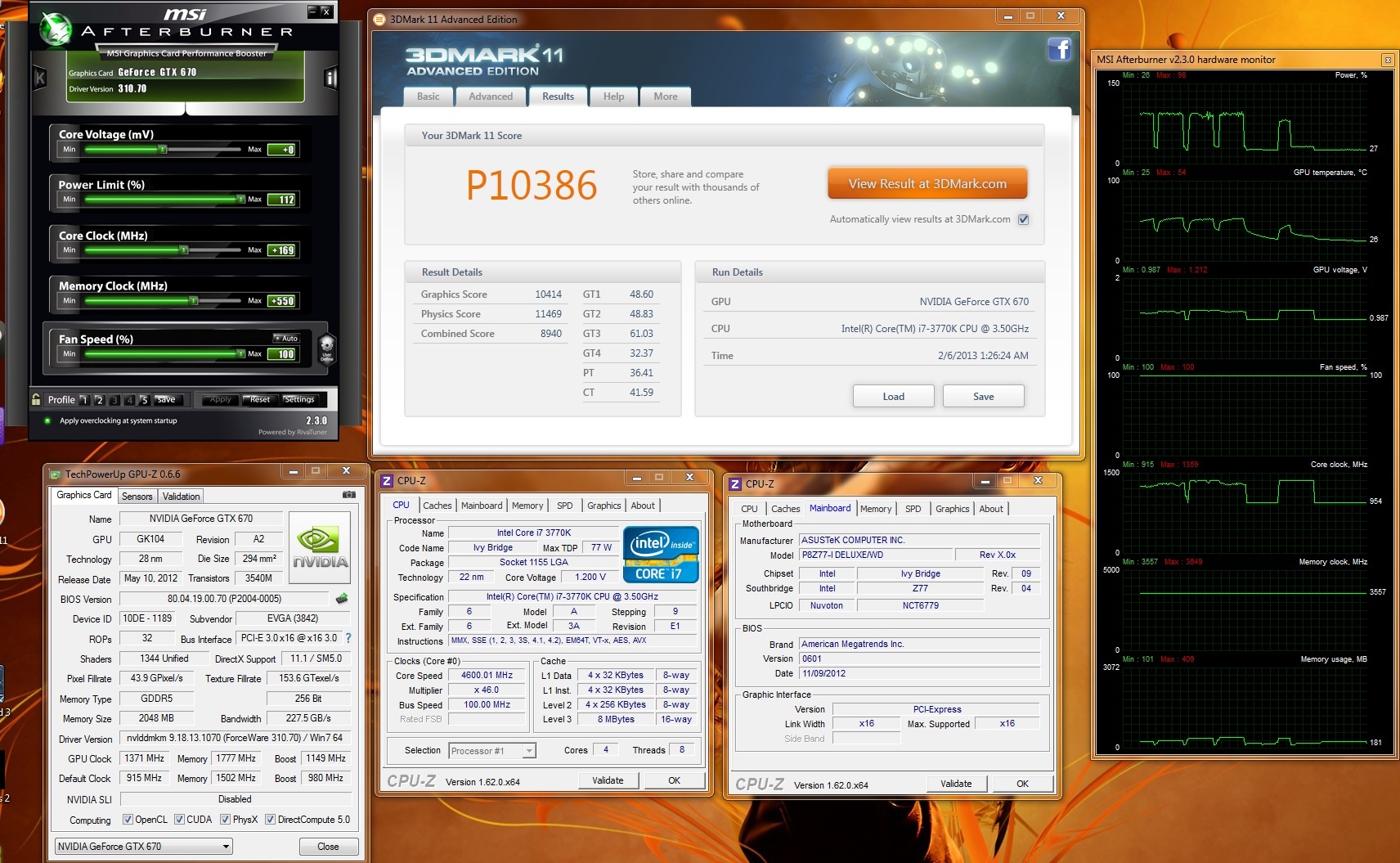1400x863 pixels.
Task: Close the MSI Afterburner window
Action: pyautogui.click(x=325, y=11)
